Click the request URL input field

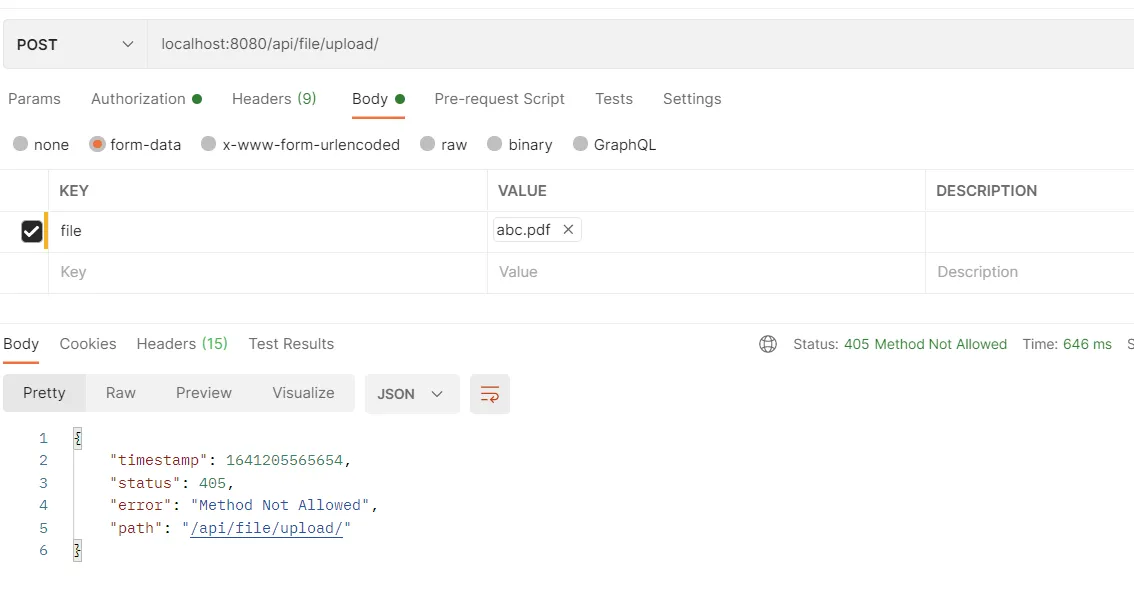[640, 44]
